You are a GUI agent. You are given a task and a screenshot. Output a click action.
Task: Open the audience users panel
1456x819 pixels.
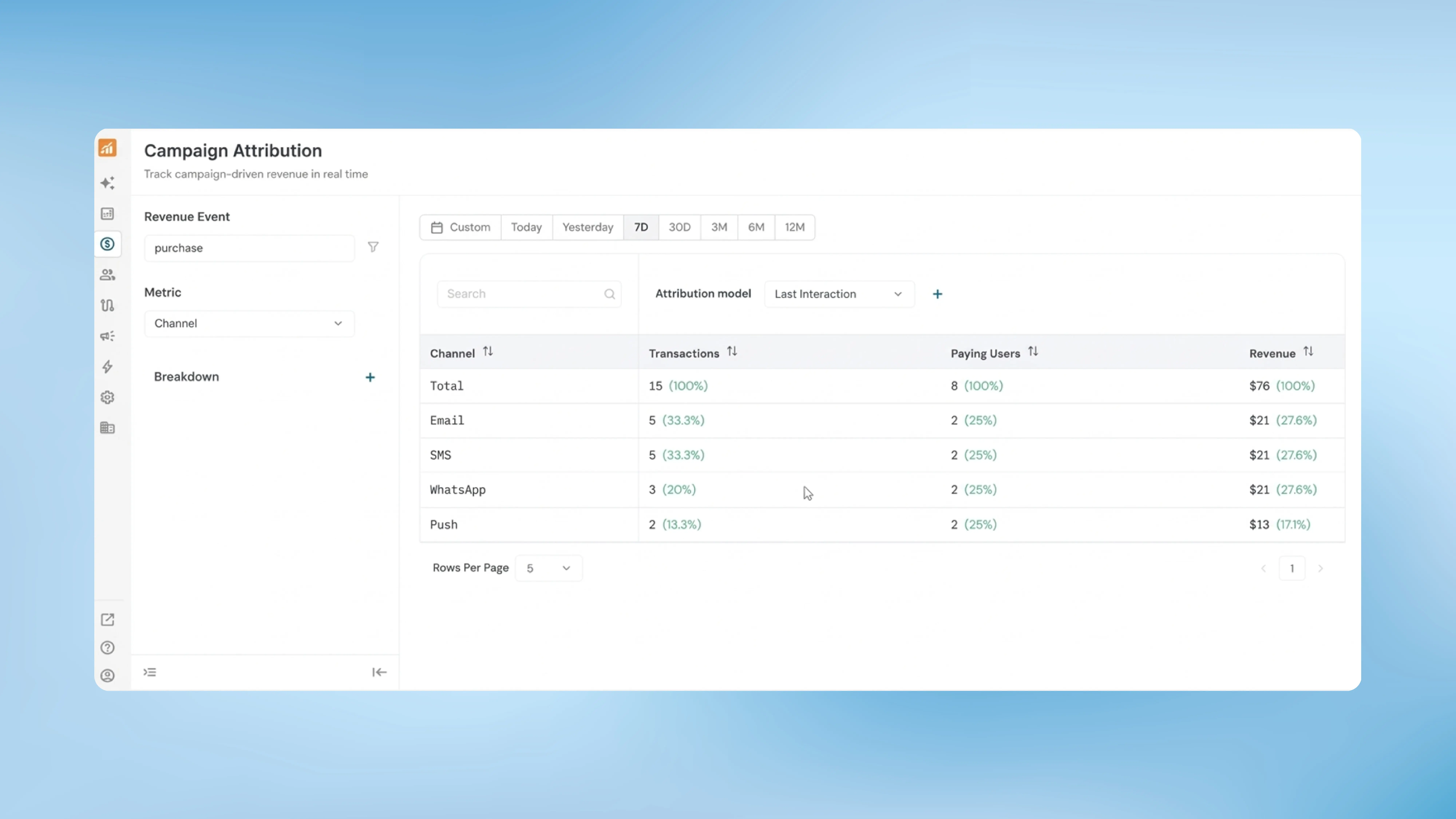(x=107, y=275)
